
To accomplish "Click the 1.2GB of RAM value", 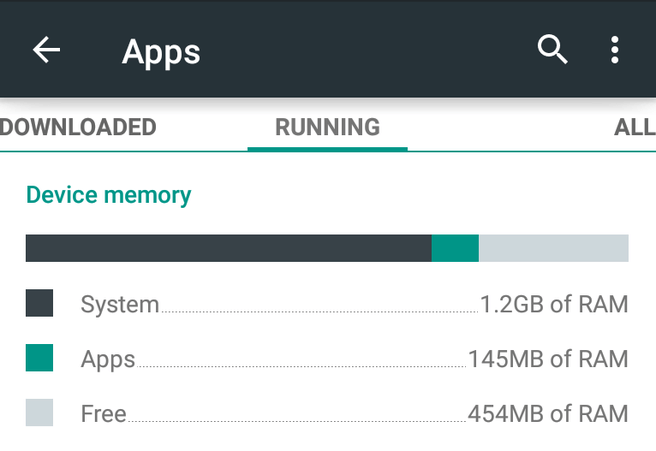I will pos(554,305).
